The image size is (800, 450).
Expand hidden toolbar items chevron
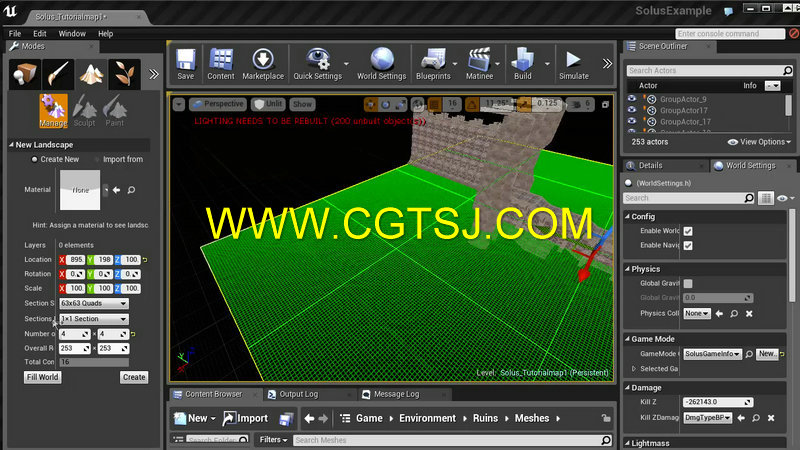click(x=607, y=64)
